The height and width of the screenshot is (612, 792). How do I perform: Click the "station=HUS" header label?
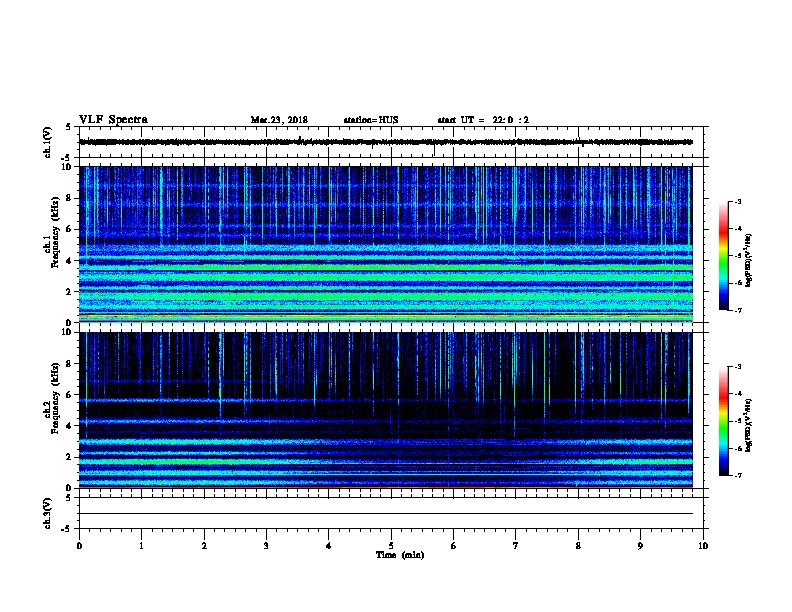pos(371,120)
